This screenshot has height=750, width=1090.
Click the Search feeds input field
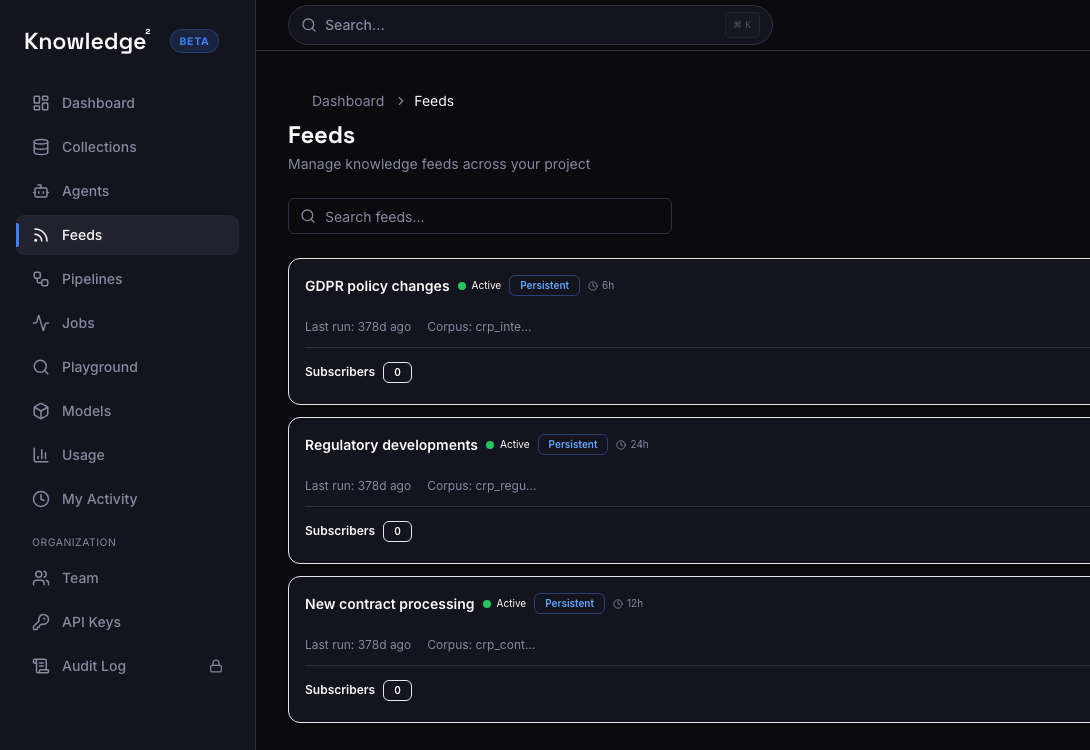tap(480, 216)
